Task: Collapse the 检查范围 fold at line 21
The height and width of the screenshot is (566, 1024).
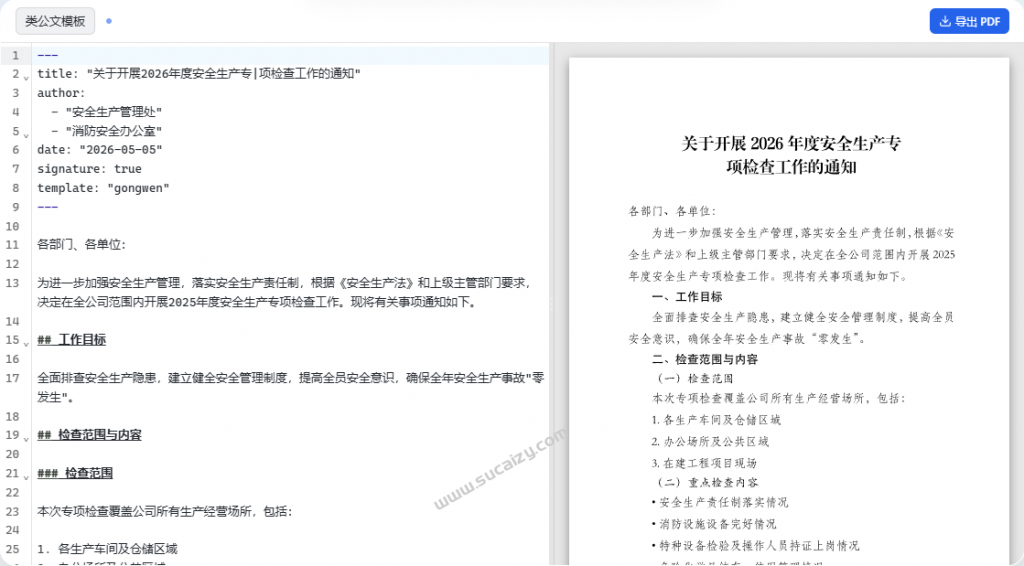Action: coord(26,477)
